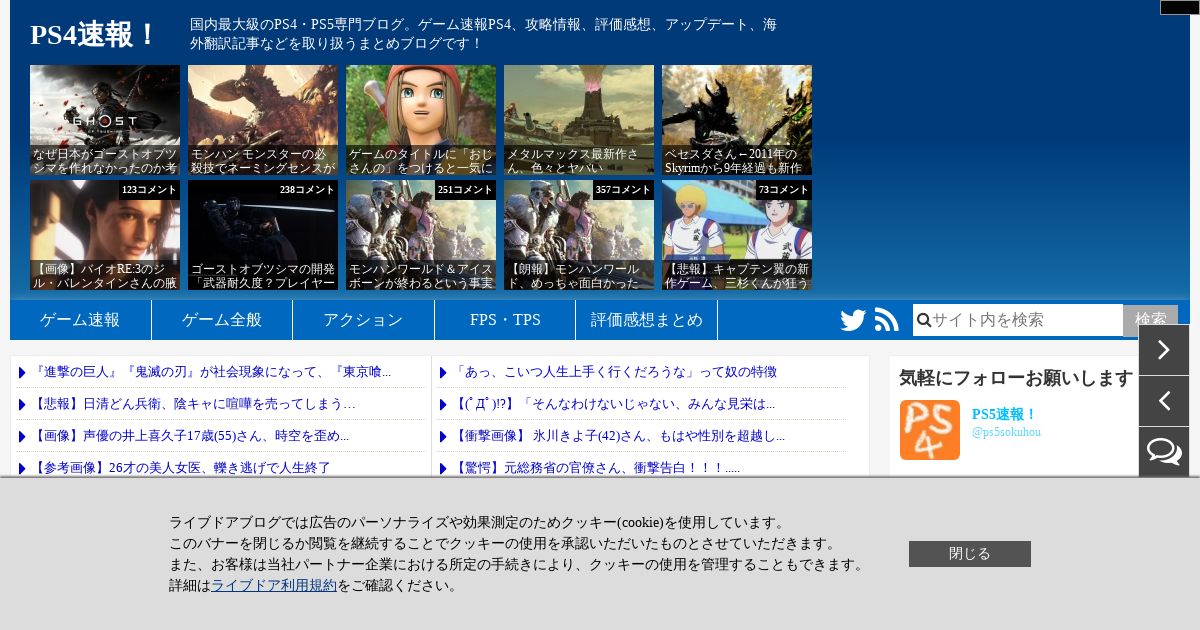This screenshot has width=1200, height=630.
Task: Click arrow bullet beside 日清どん兵衛 article
Action: pos(22,405)
